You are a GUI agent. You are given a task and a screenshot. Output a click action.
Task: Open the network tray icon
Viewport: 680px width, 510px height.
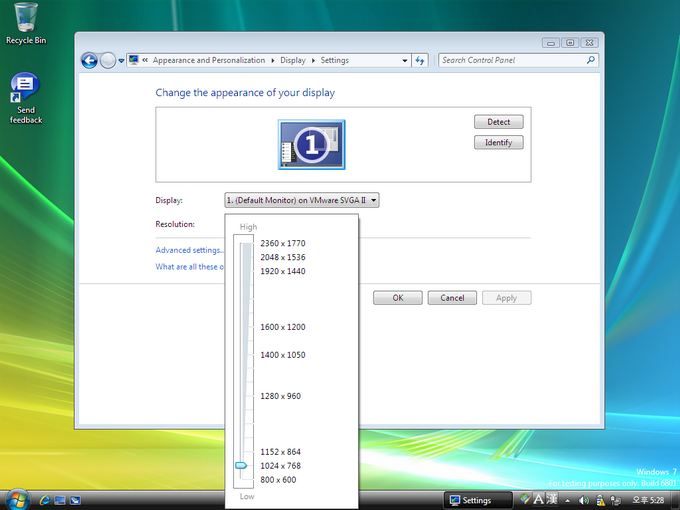point(616,500)
